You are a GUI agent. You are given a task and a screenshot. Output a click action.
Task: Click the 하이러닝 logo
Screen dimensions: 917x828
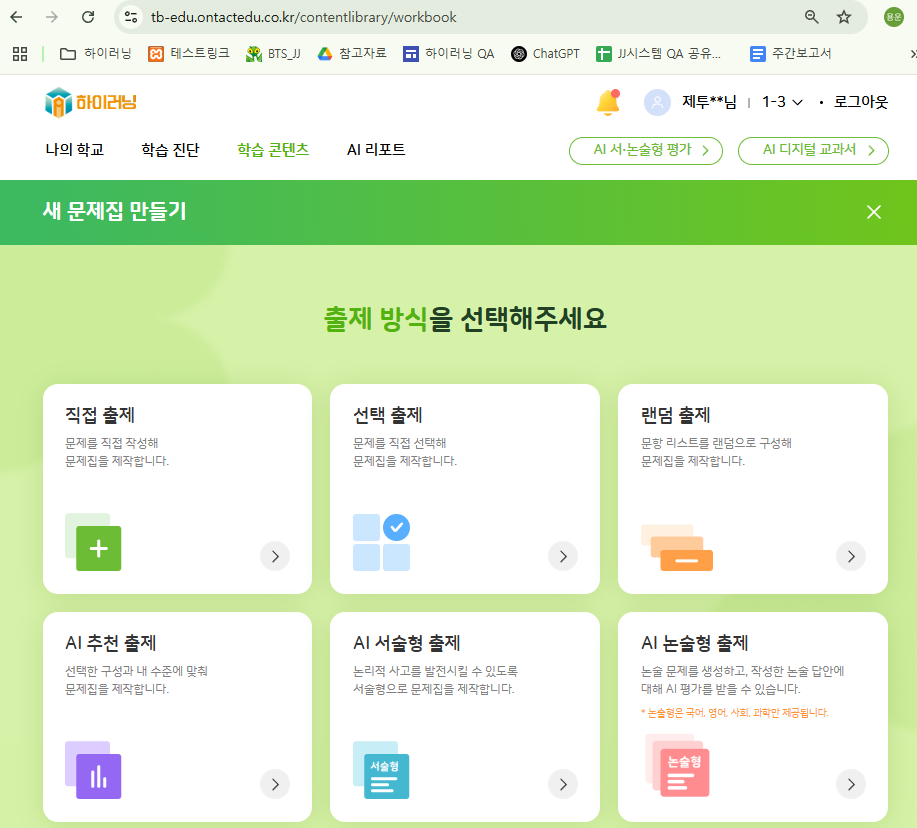click(91, 102)
